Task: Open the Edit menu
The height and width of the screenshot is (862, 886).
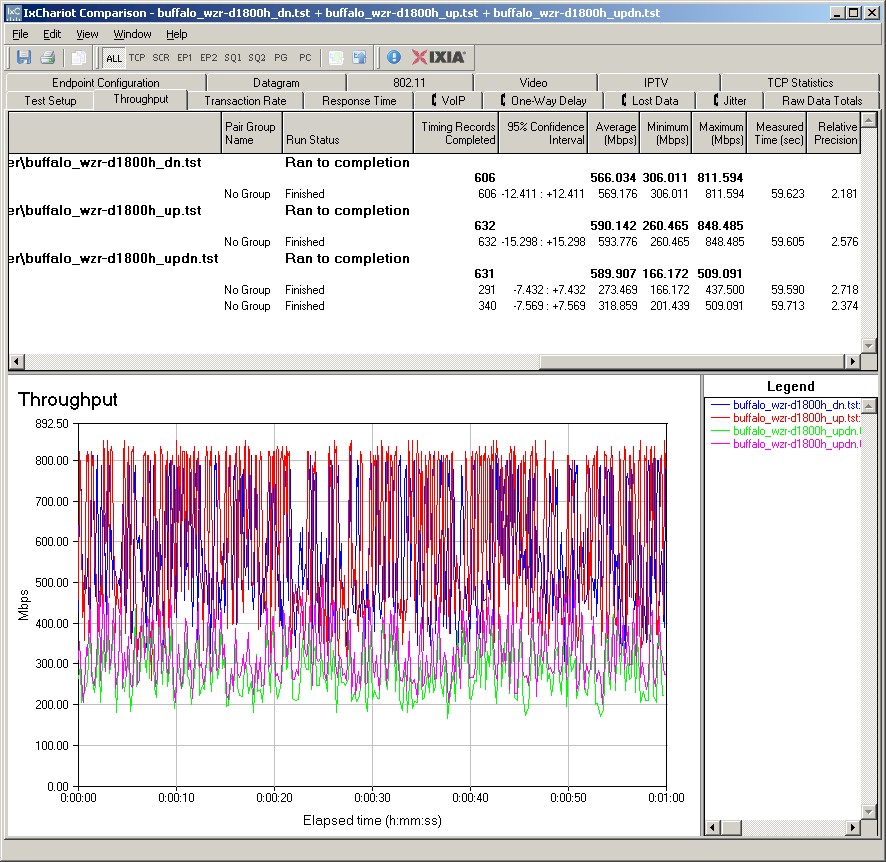Action: click(x=52, y=34)
